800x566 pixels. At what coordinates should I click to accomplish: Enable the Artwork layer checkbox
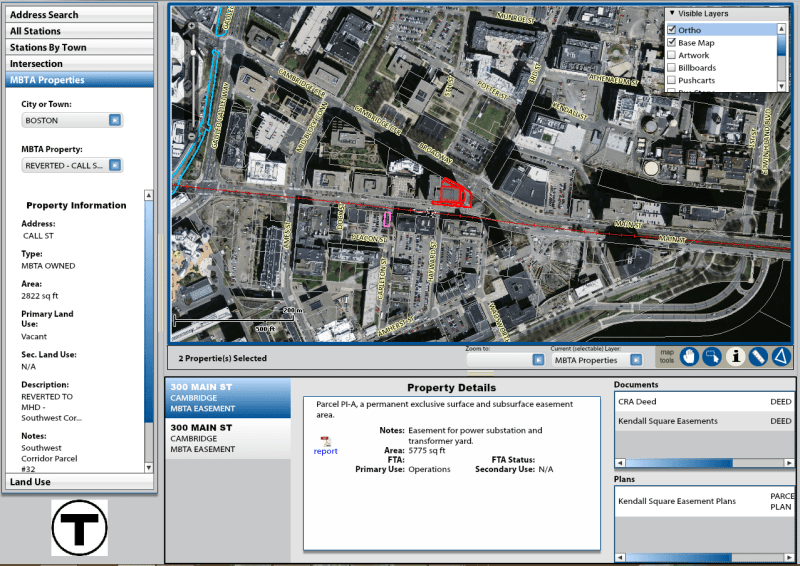672,55
